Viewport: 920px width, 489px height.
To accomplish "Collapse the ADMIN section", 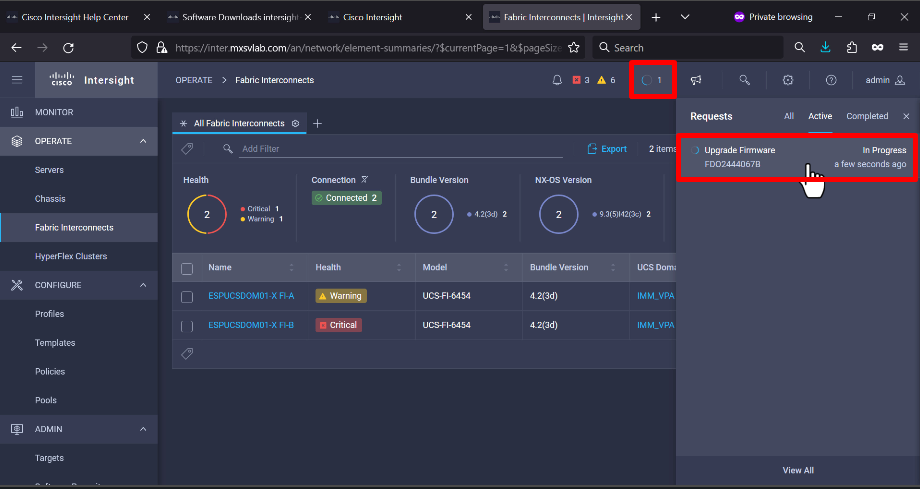I will pos(143,429).
